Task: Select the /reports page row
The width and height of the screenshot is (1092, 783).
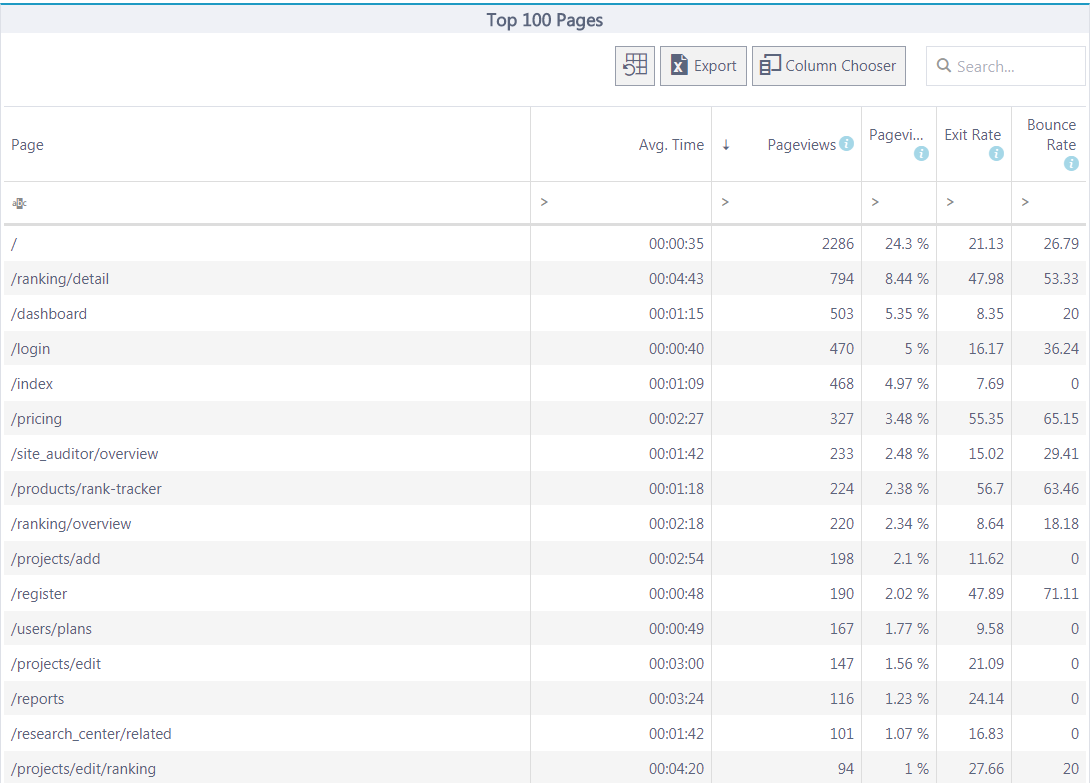Action: tap(545, 699)
